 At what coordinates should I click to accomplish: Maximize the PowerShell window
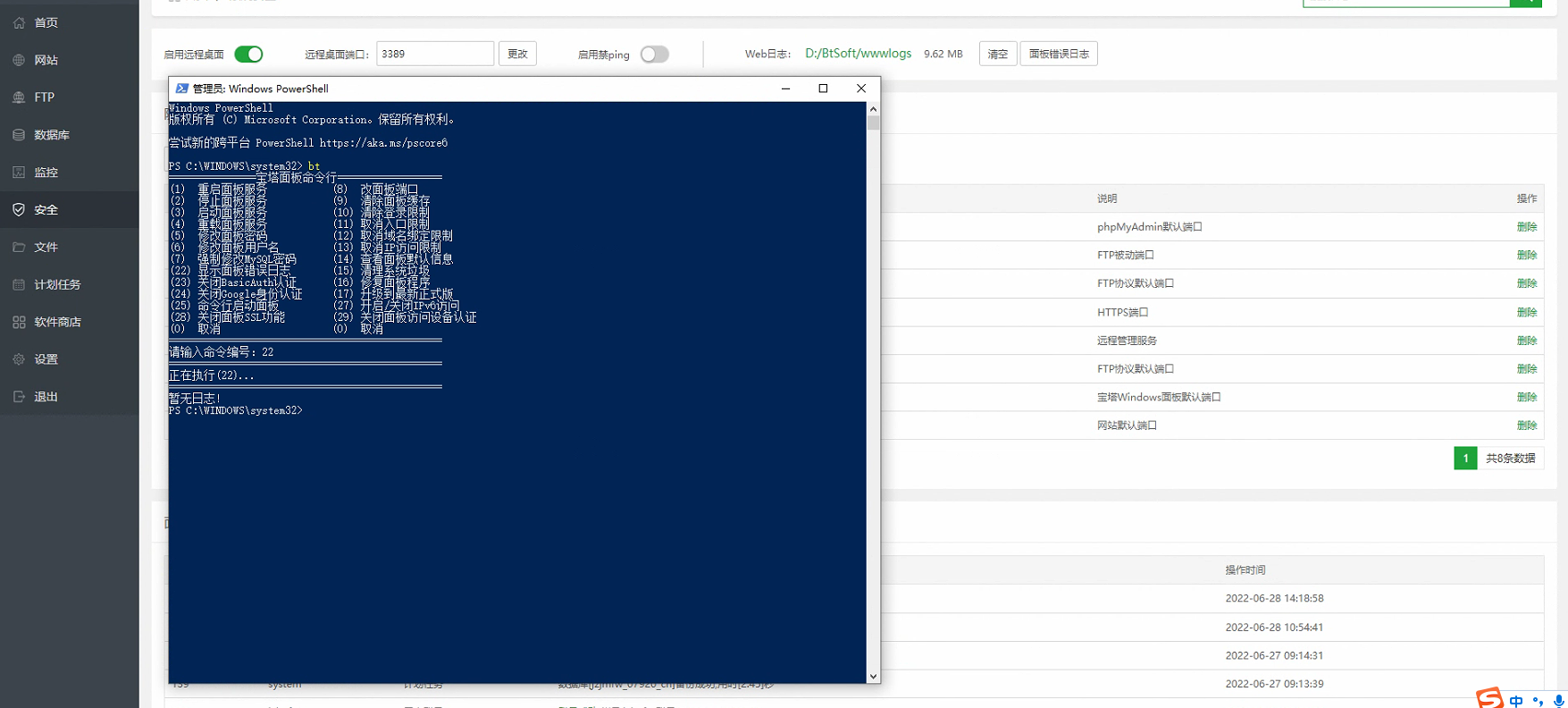coord(823,88)
